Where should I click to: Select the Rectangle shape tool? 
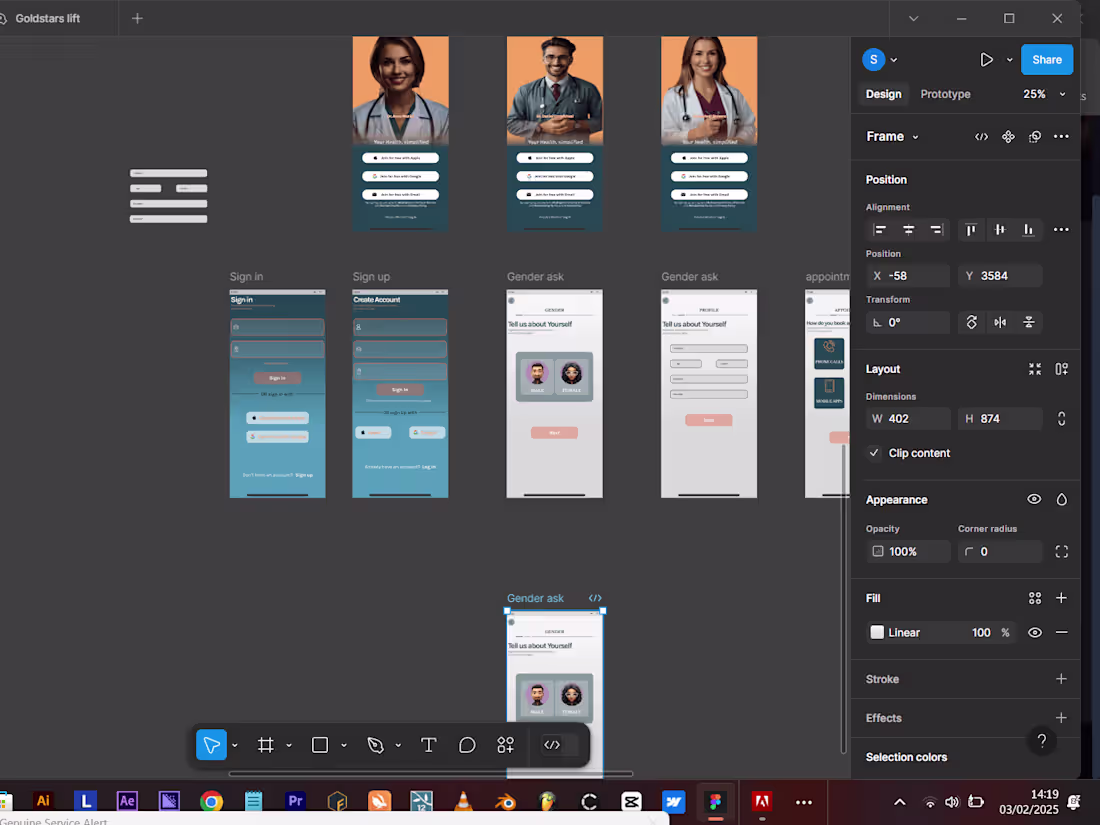pyautogui.click(x=320, y=745)
